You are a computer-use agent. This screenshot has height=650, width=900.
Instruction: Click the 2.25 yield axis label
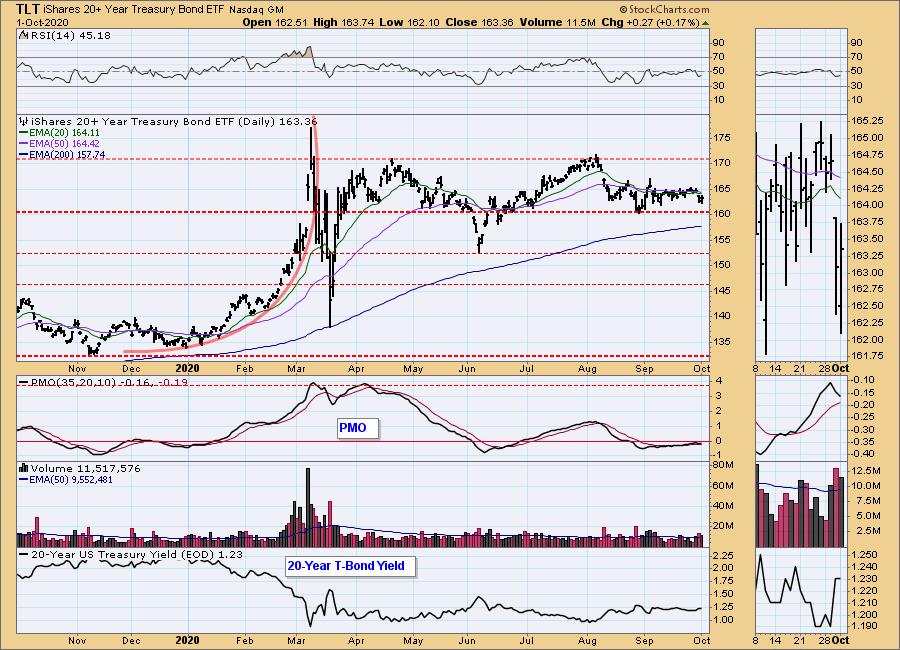pos(723,555)
